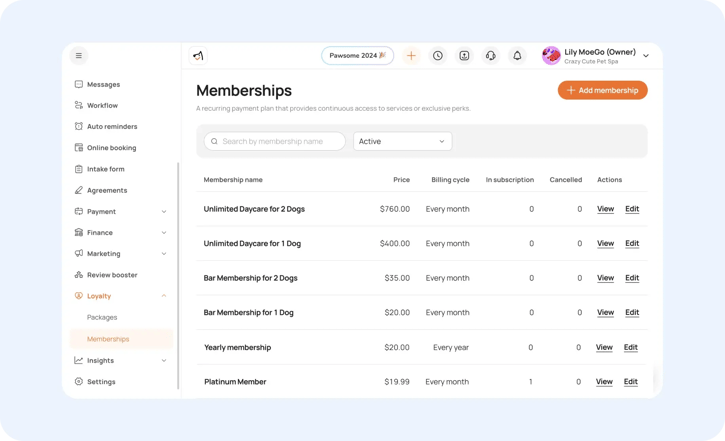The image size is (725, 441).
Task: Click the Pawsome 2024 button
Action: point(357,55)
